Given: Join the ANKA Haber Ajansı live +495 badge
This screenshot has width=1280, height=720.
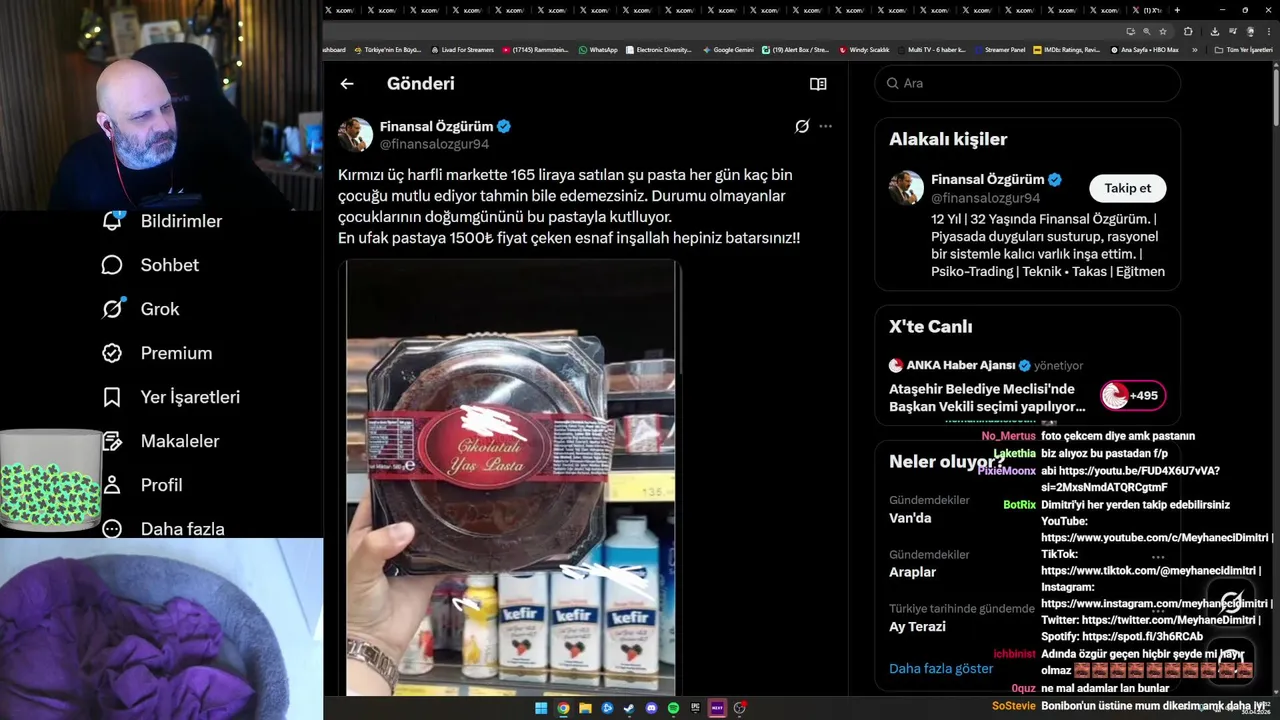Looking at the screenshot, I should (x=1133, y=396).
